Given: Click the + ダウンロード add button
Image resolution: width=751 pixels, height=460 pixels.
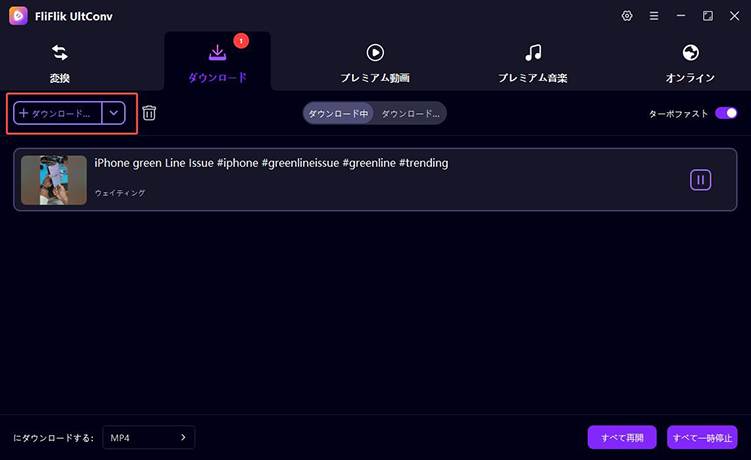Looking at the screenshot, I should tap(57, 113).
